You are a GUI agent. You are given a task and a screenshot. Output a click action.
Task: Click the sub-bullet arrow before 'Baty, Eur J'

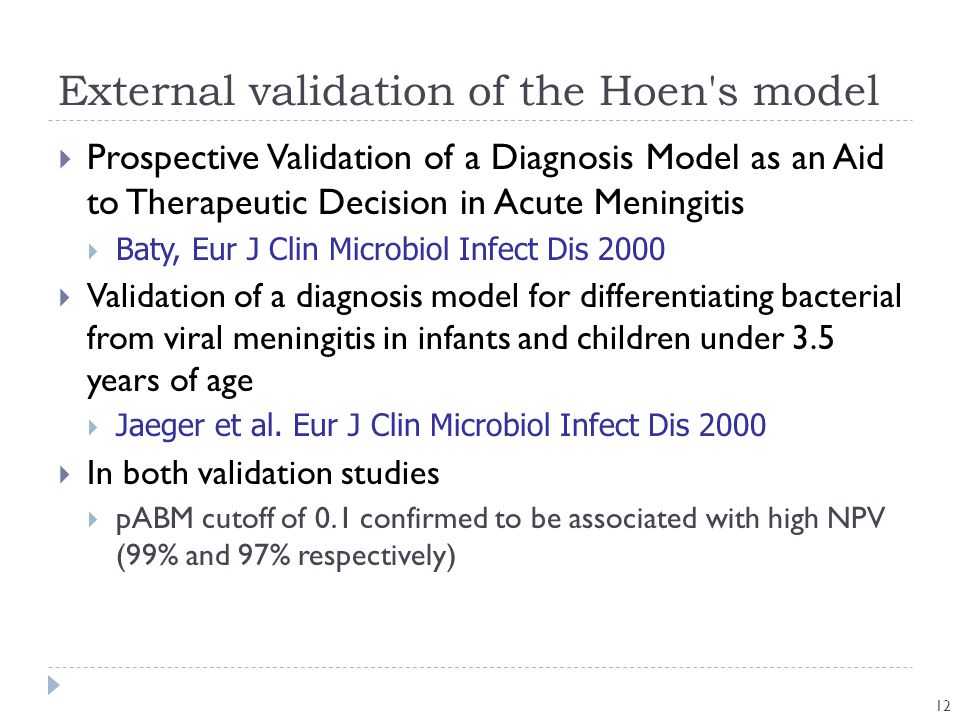click(x=93, y=251)
